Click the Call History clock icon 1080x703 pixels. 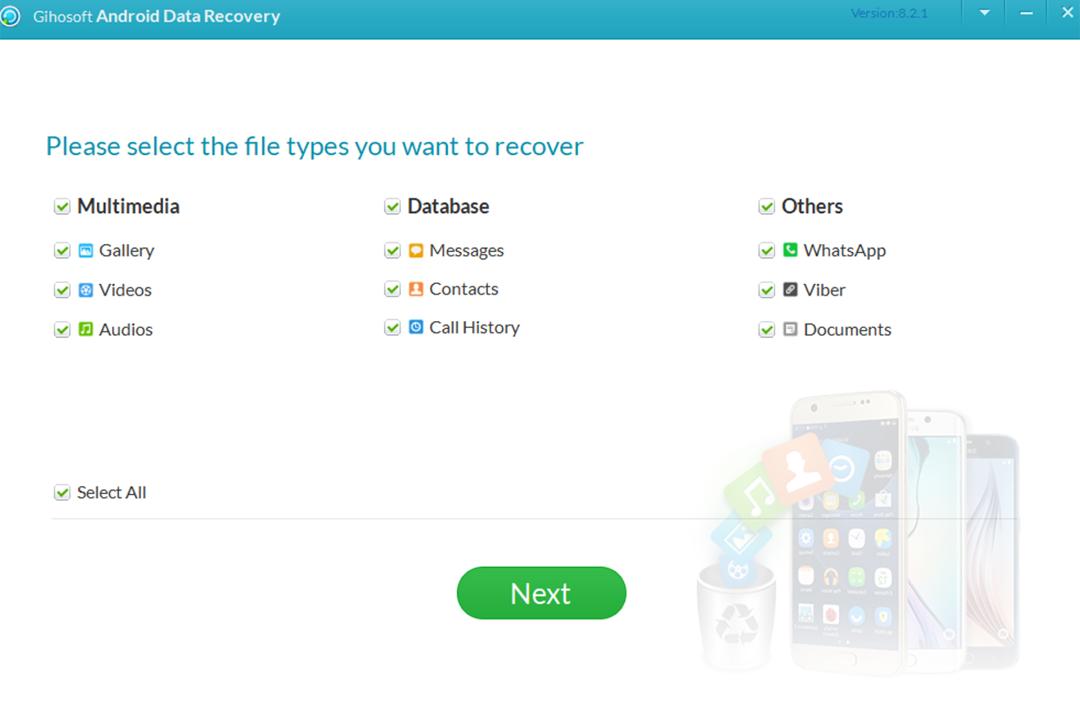tap(416, 327)
